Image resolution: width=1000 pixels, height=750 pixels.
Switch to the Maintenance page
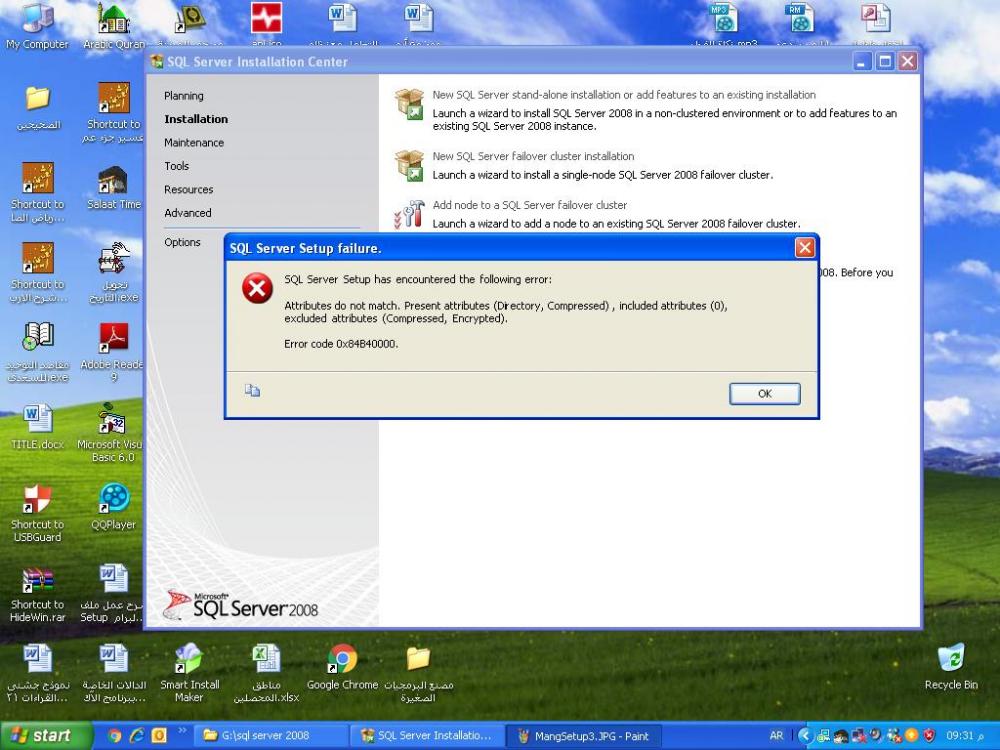[x=194, y=143]
